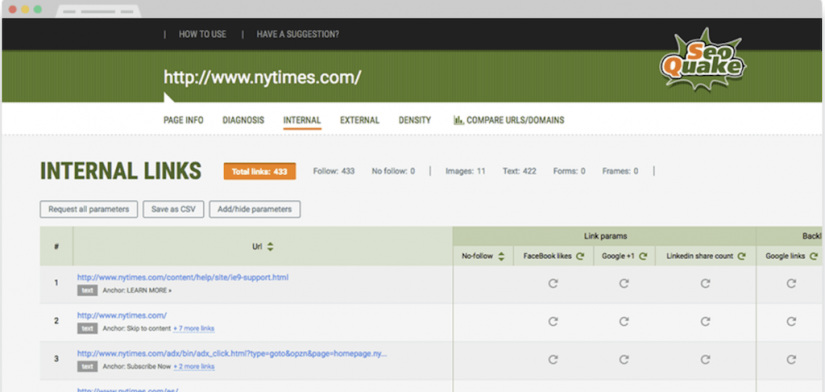This screenshot has height=392, width=825.
Task: Load Google +1 for adx_click.html row
Action: pyautogui.click(x=624, y=359)
